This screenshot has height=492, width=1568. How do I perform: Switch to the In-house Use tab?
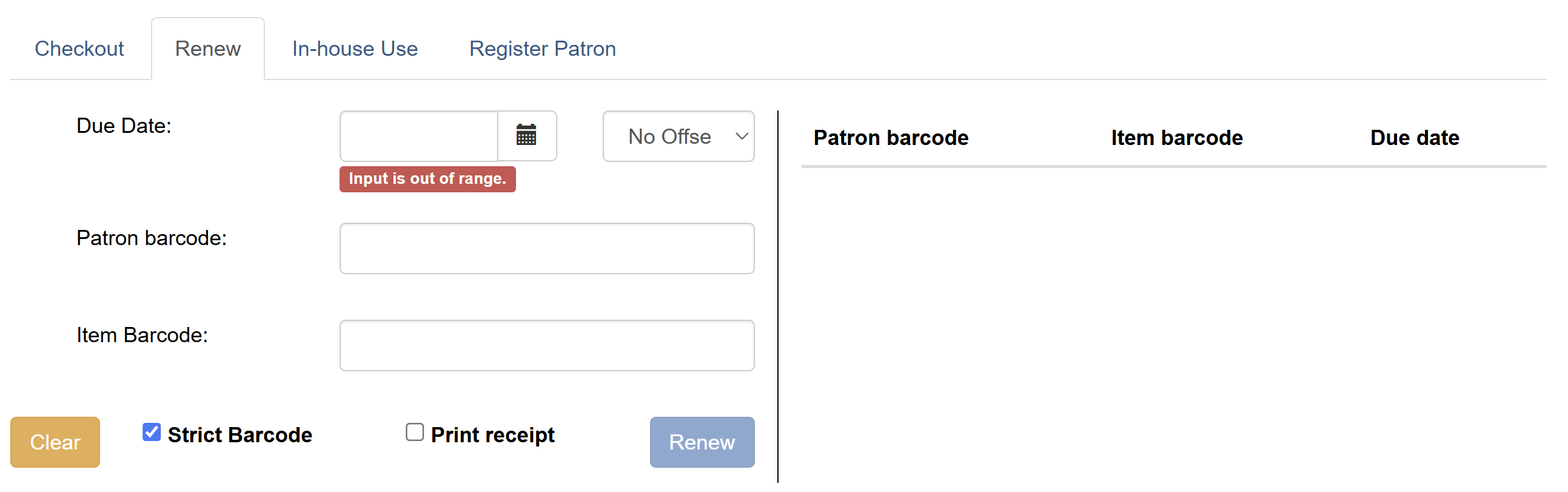coord(355,48)
